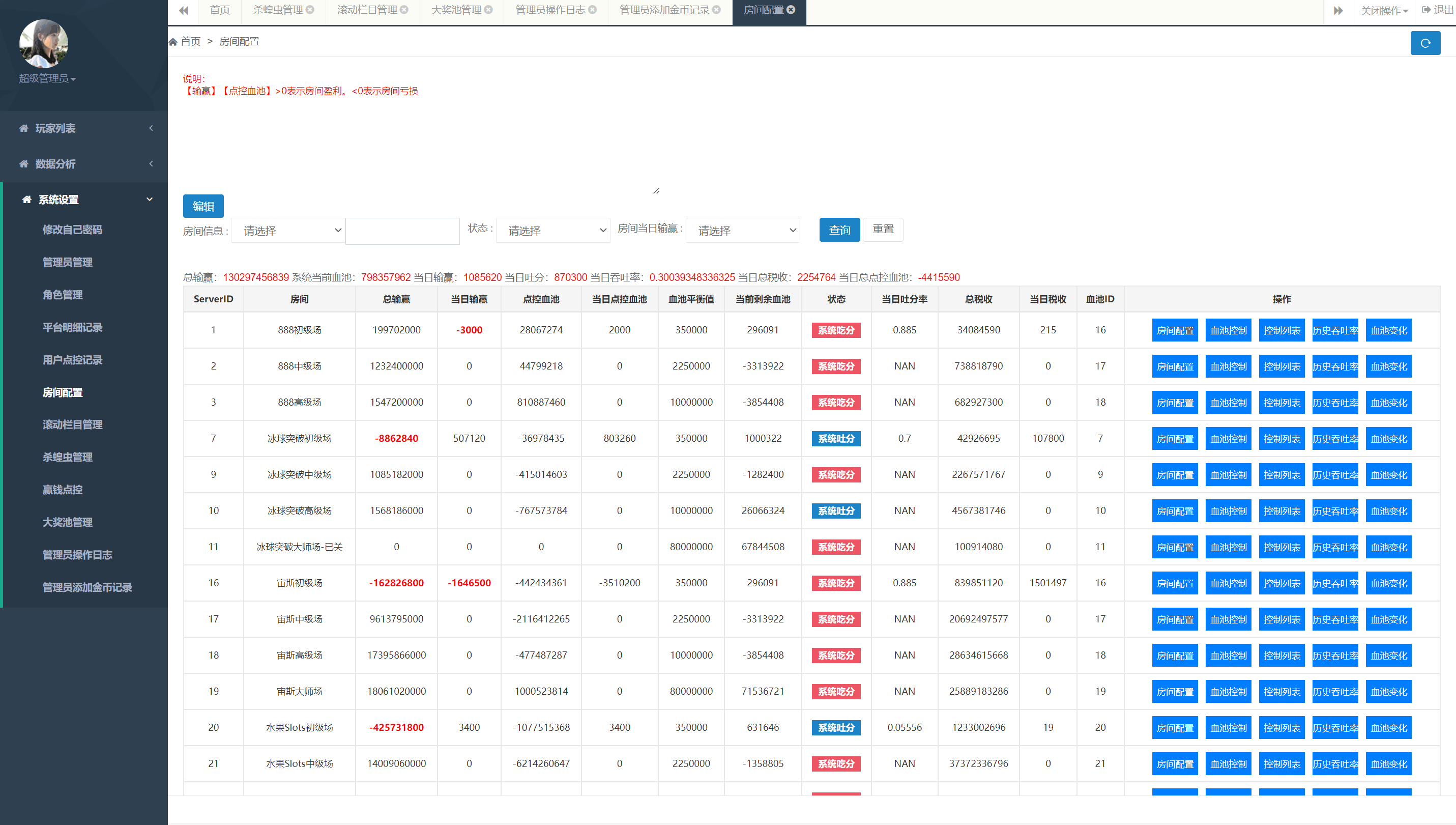Click the 退出 logout icon

coord(1426,10)
